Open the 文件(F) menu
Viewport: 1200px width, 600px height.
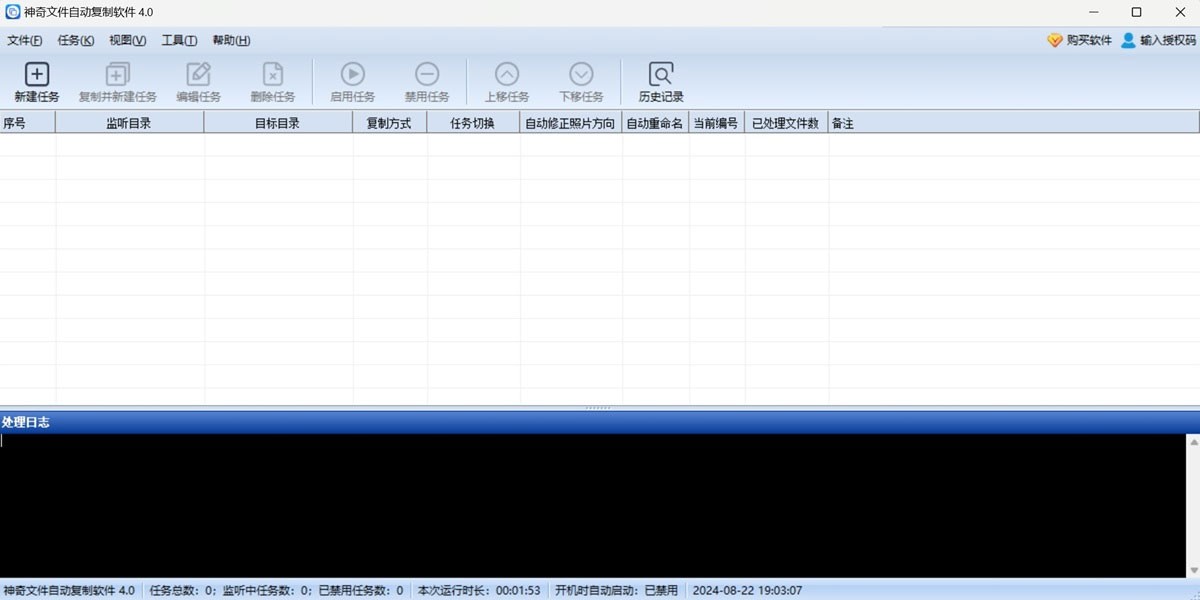(25, 41)
